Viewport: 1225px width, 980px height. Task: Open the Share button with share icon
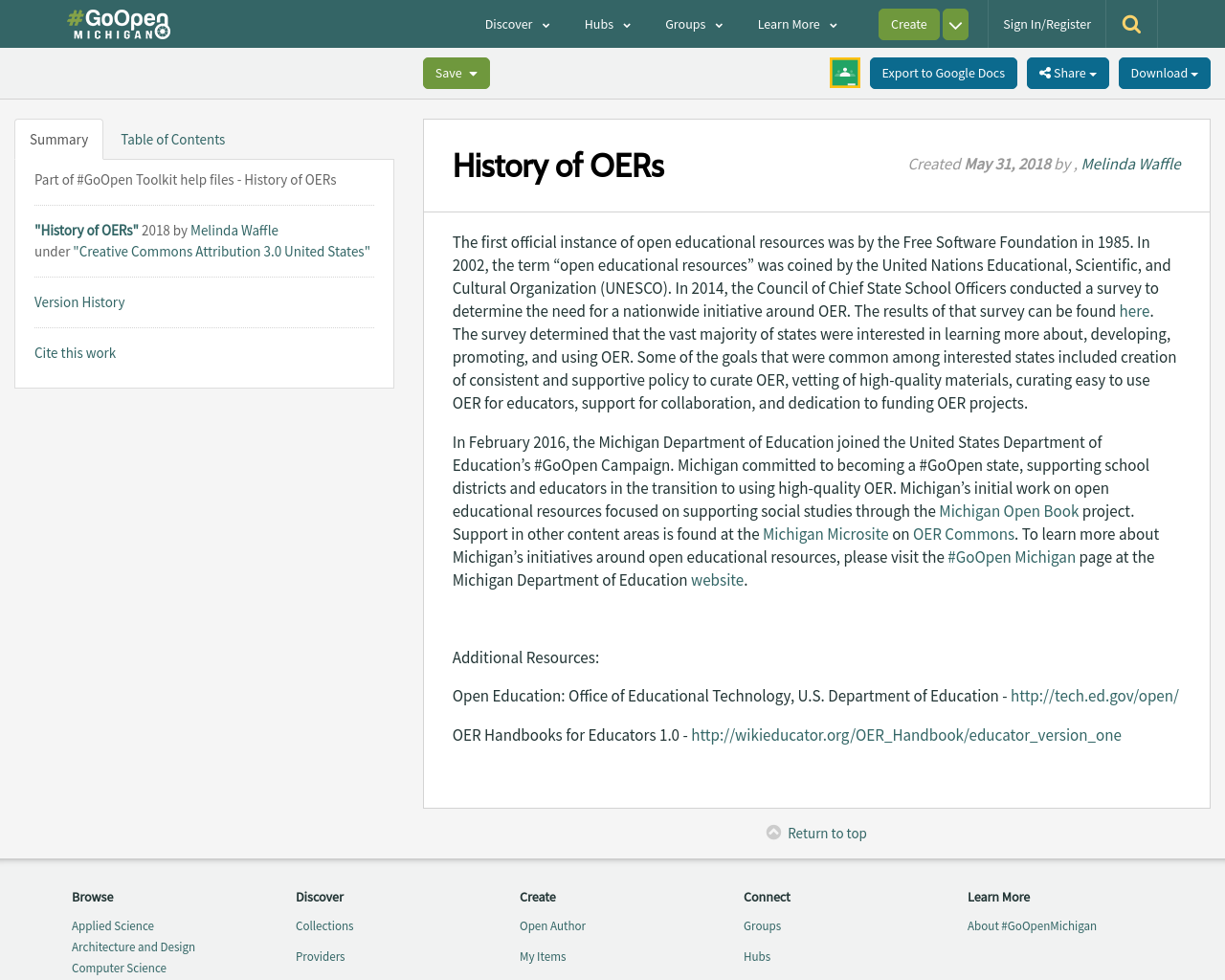click(x=1066, y=72)
